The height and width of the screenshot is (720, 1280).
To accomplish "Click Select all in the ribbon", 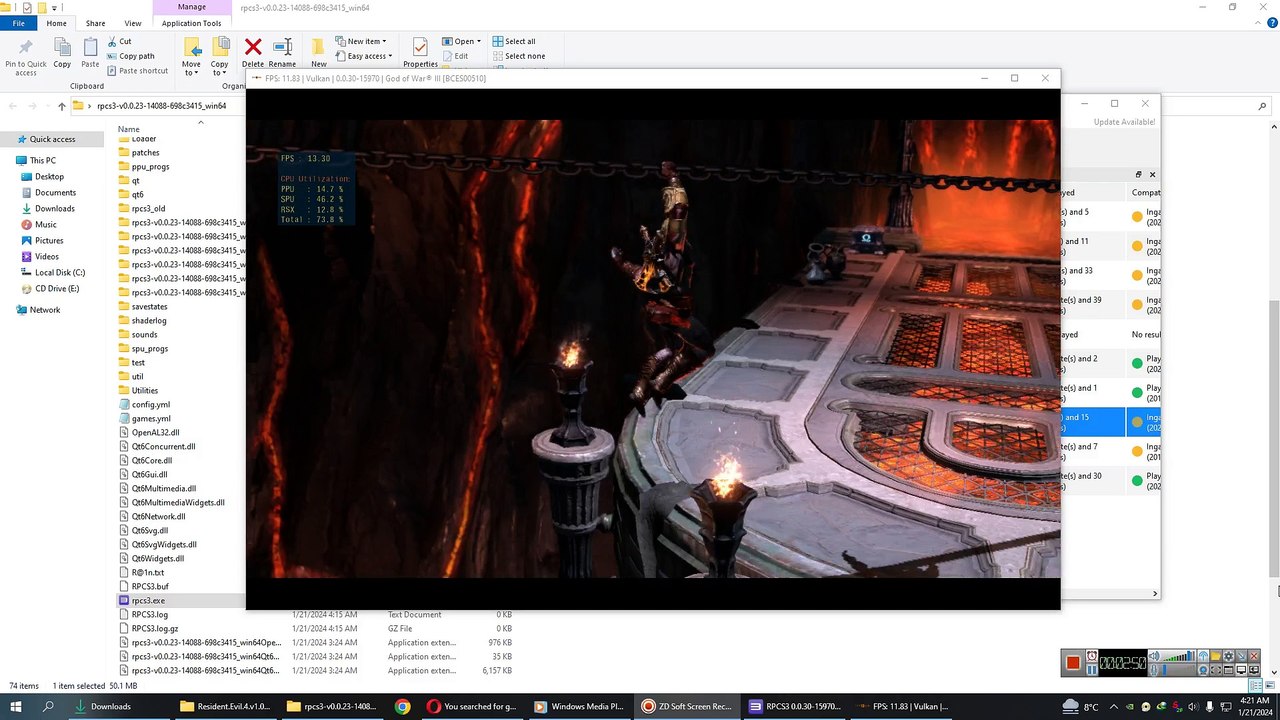I will click(514, 41).
